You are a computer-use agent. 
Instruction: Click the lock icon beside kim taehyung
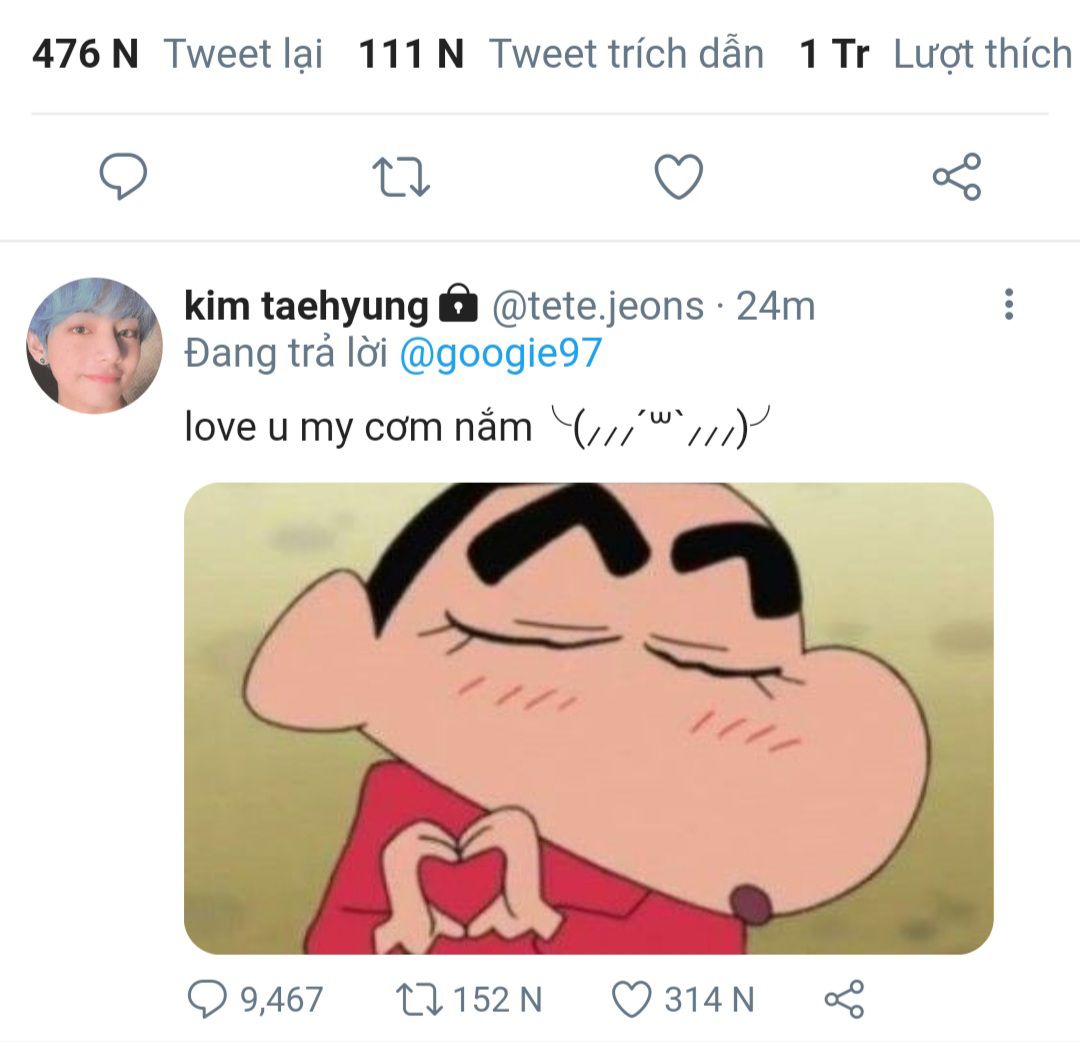click(x=458, y=305)
